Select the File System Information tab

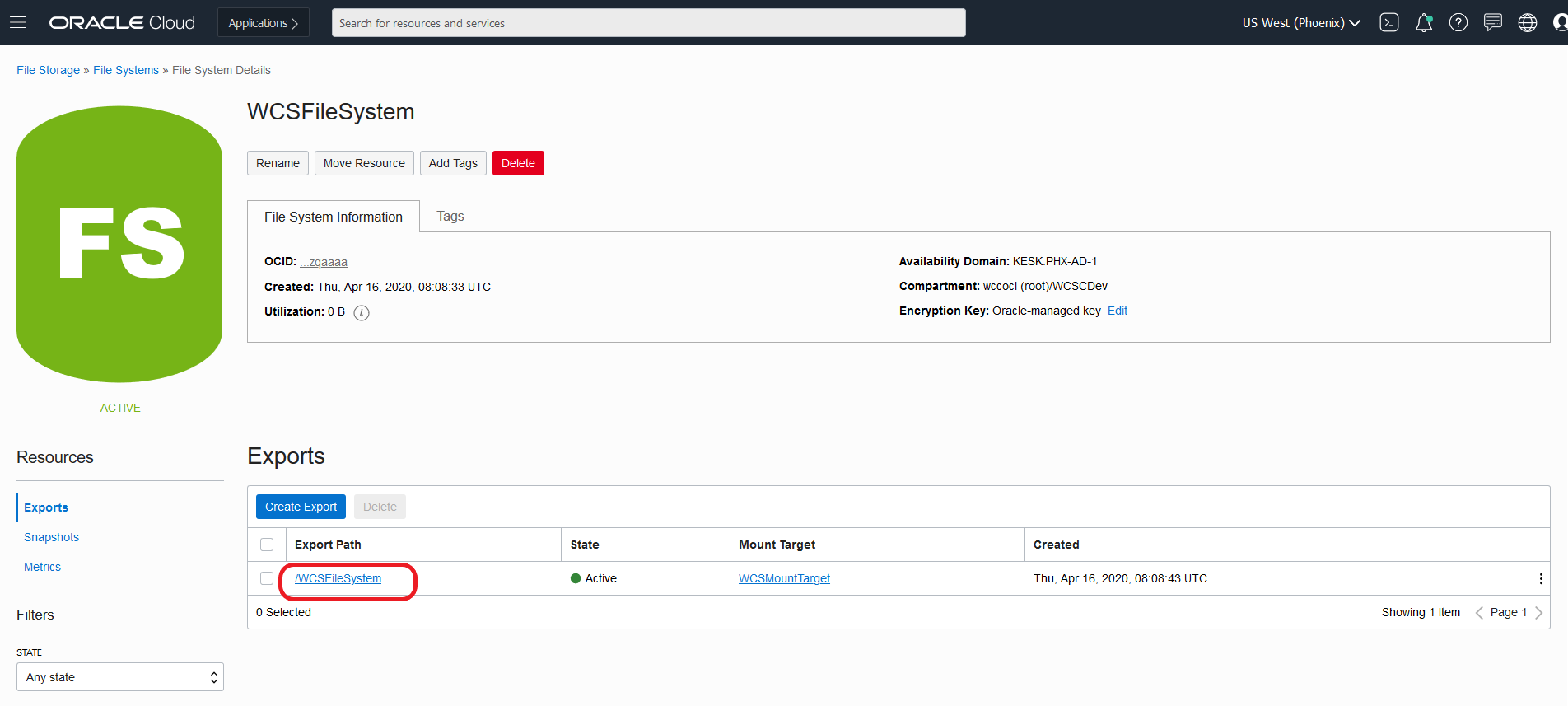tap(334, 217)
